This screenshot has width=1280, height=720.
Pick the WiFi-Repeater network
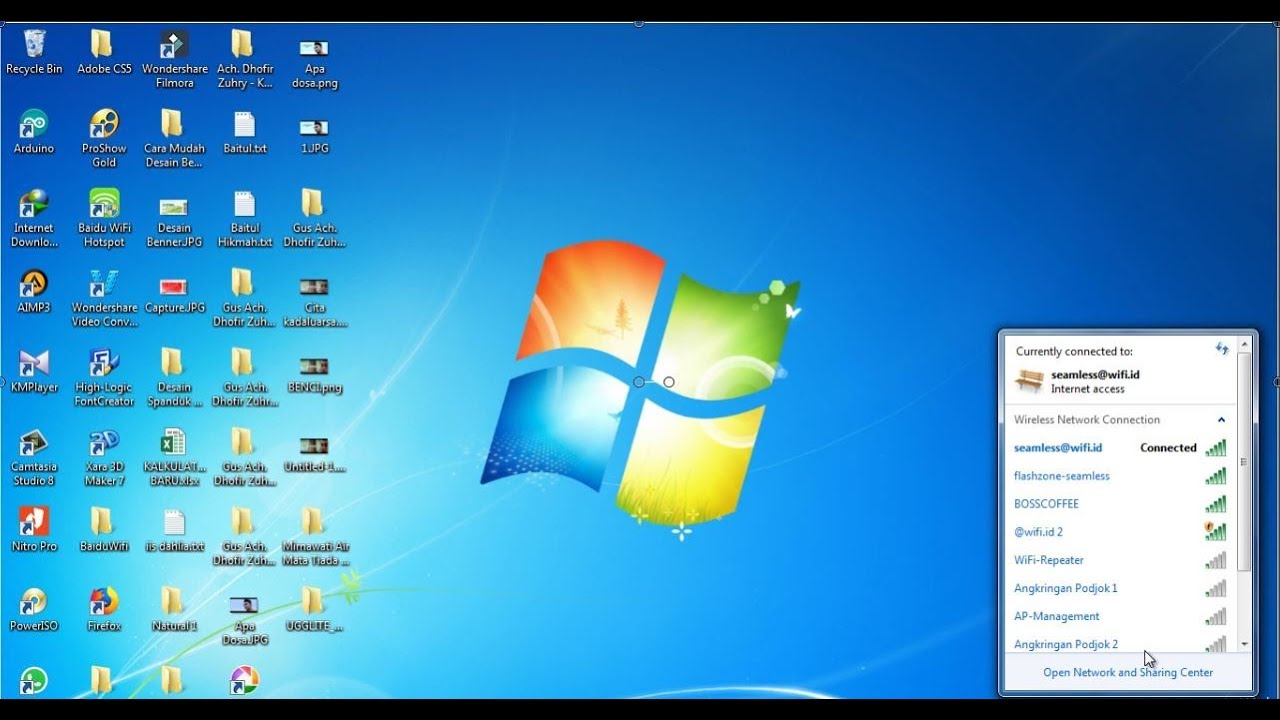point(1120,560)
